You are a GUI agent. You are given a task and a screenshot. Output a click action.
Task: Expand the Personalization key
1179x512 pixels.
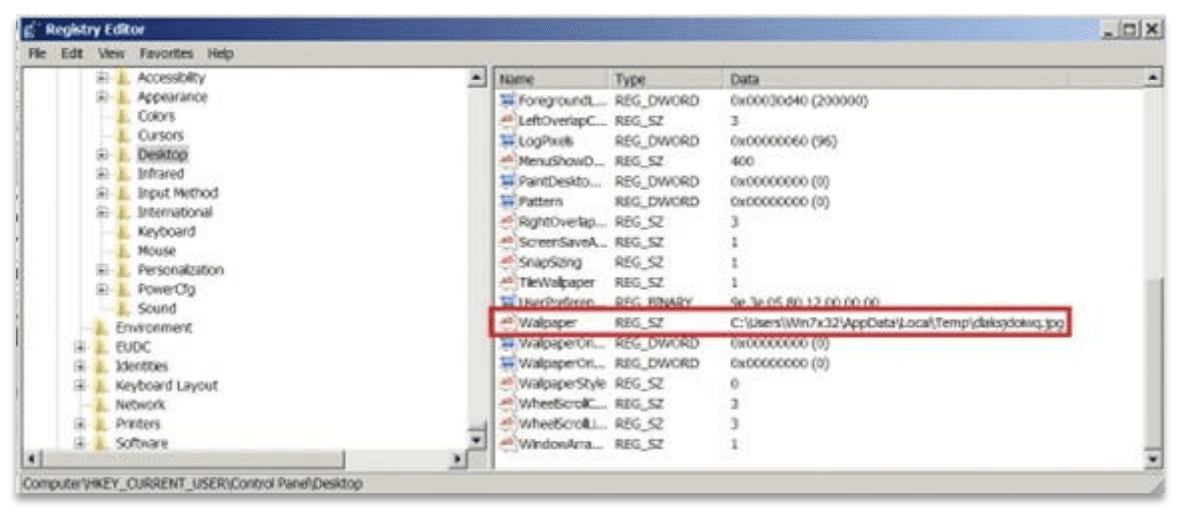102,270
